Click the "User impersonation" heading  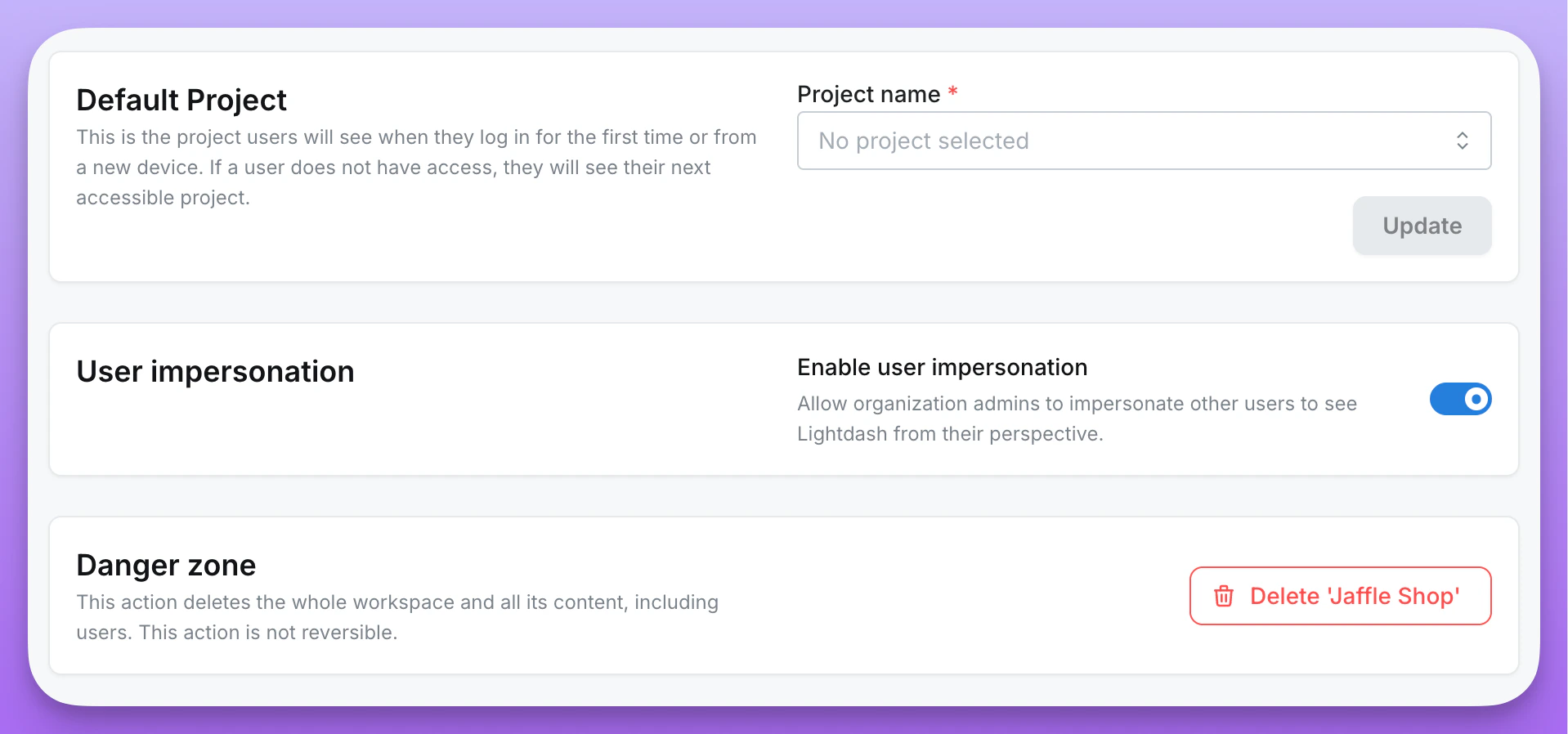click(x=215, y=371)
